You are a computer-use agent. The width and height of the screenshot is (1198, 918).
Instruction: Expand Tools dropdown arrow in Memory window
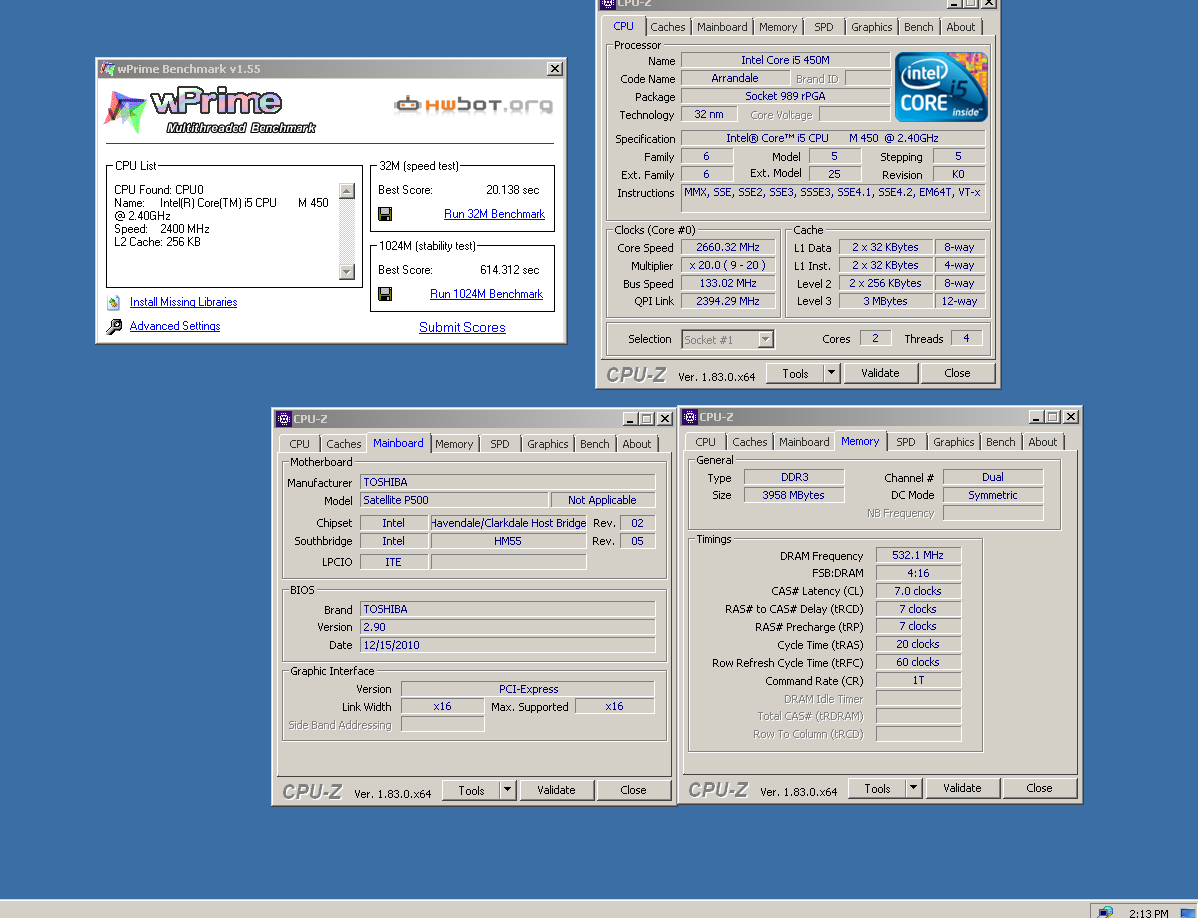[913, 787]
